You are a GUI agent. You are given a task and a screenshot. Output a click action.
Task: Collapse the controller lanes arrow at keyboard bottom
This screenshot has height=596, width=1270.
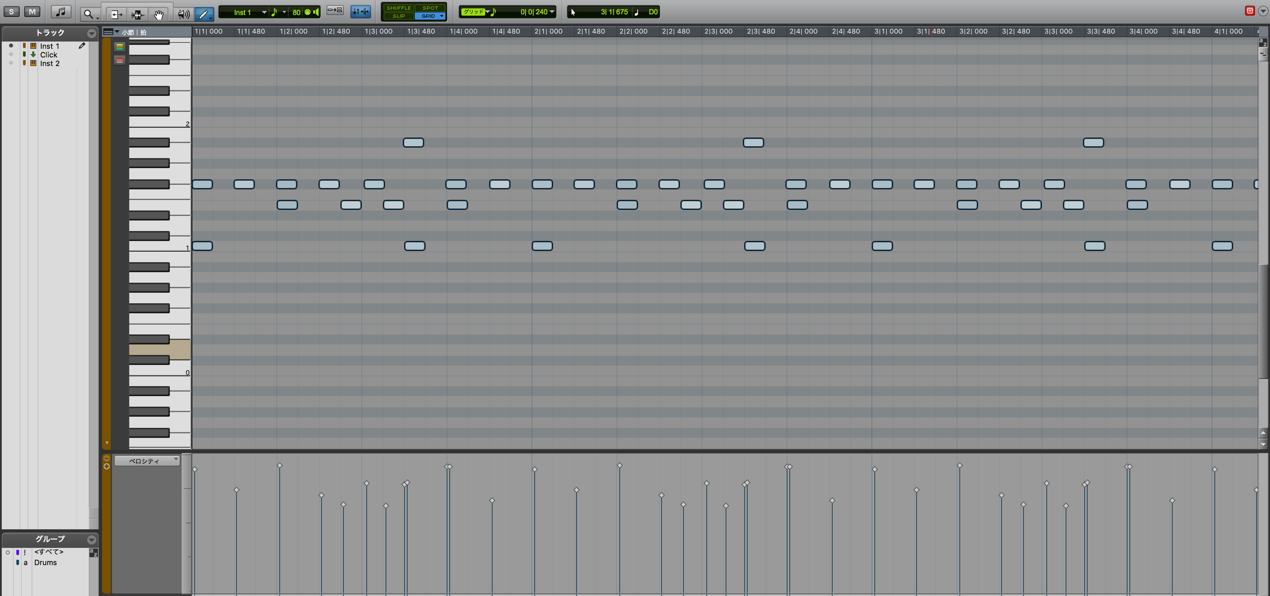coord(107,443)
